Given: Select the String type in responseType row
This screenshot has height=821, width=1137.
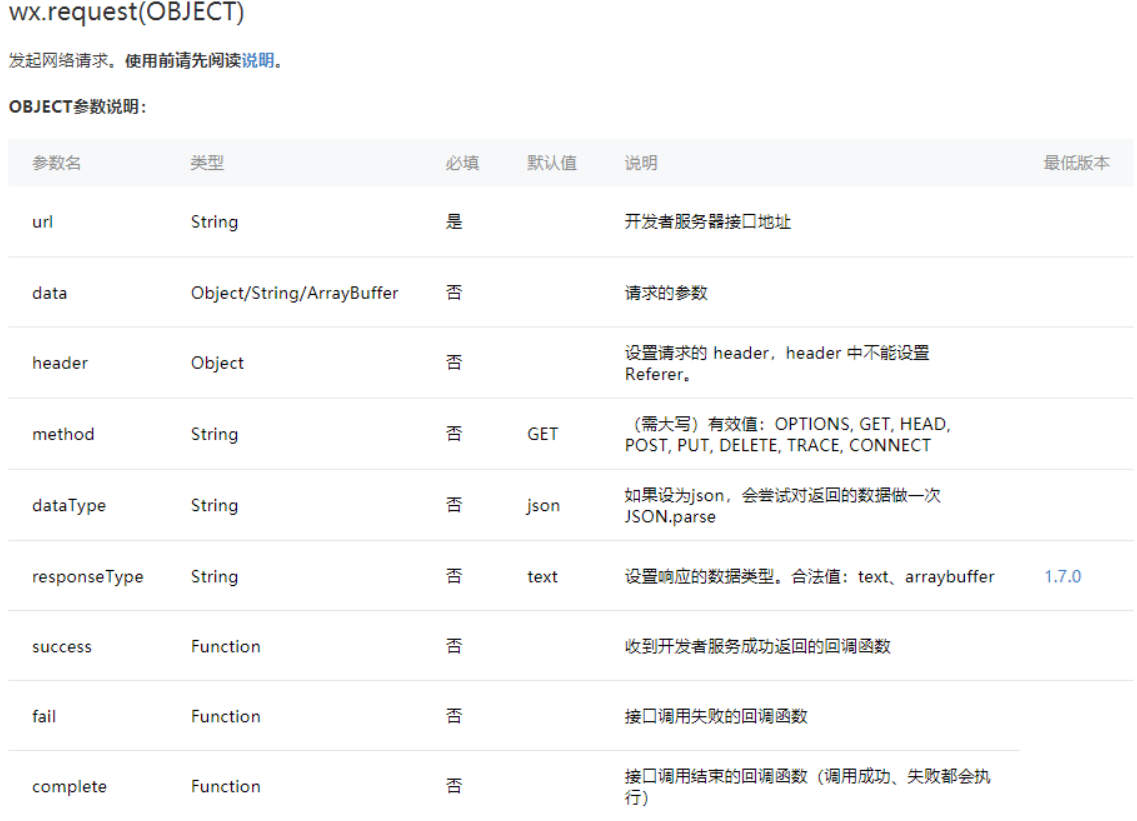Looking at the screenshot, I should (x=215, y=577).
